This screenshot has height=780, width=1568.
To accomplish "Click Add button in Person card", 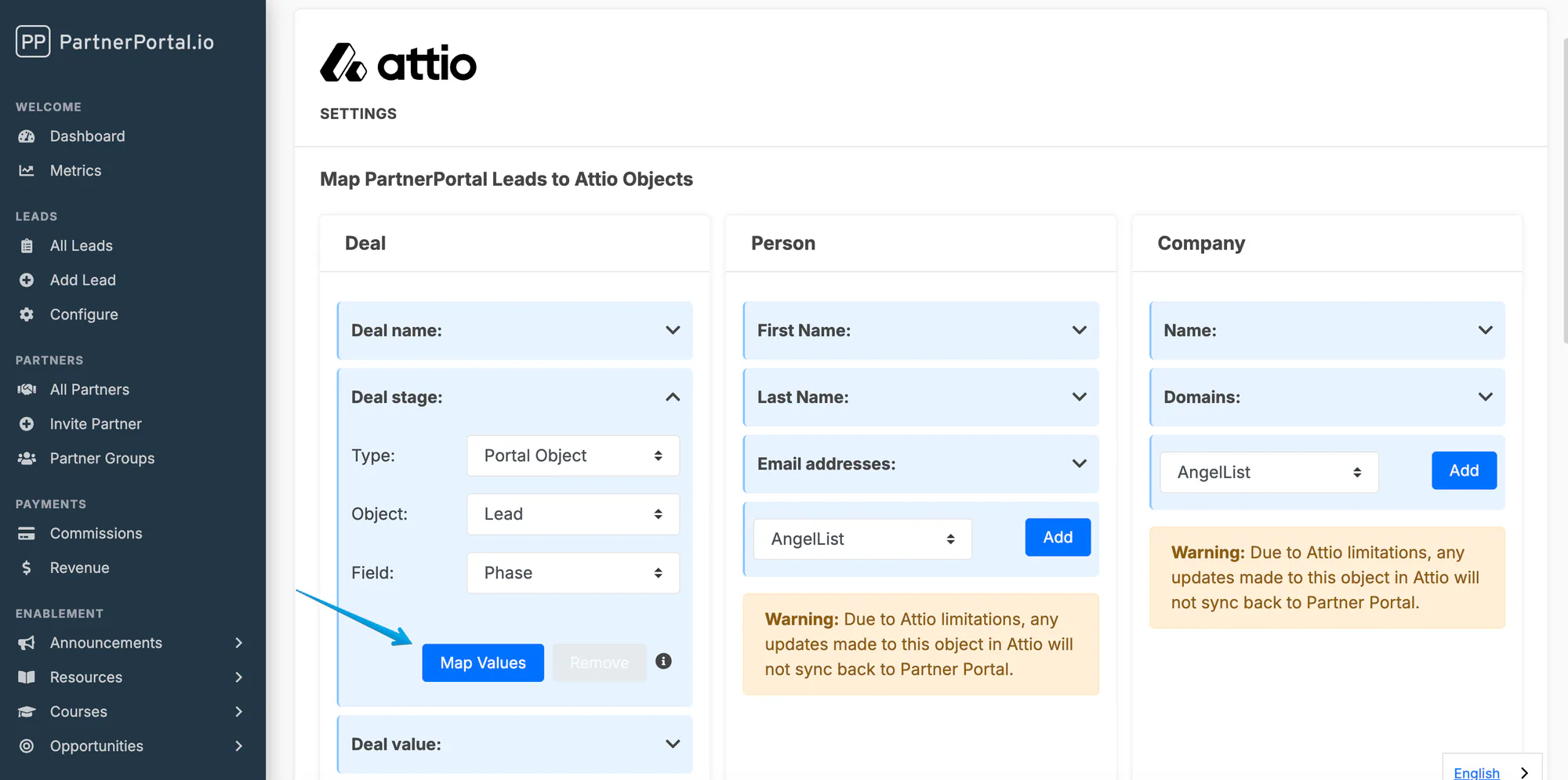I will pyautogui.click(x=1058, y=538).
